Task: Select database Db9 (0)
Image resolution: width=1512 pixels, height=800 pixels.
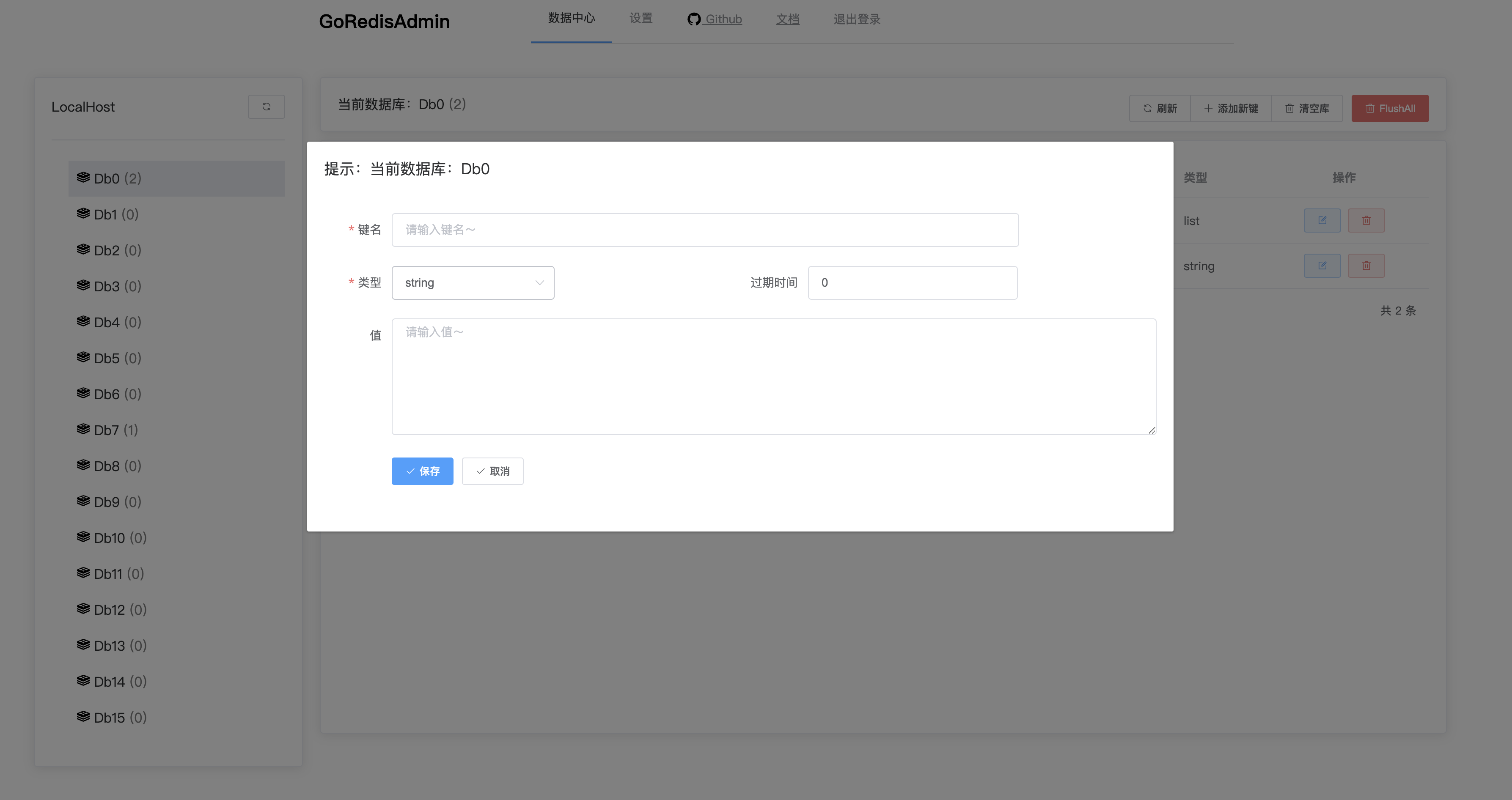Action: [177, 501]
